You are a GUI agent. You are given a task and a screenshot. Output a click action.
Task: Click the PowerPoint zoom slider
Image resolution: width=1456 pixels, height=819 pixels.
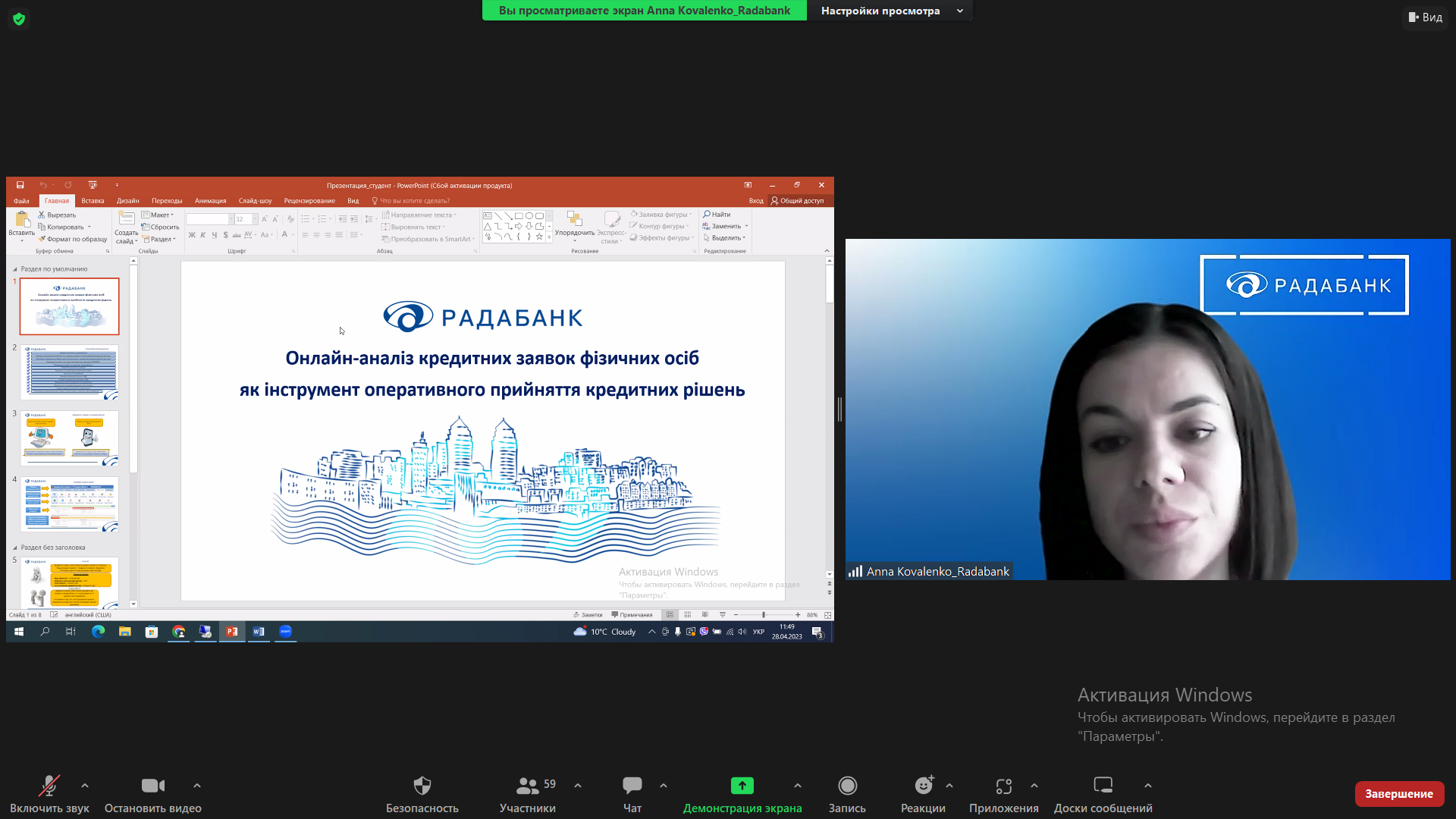[764, 615]
